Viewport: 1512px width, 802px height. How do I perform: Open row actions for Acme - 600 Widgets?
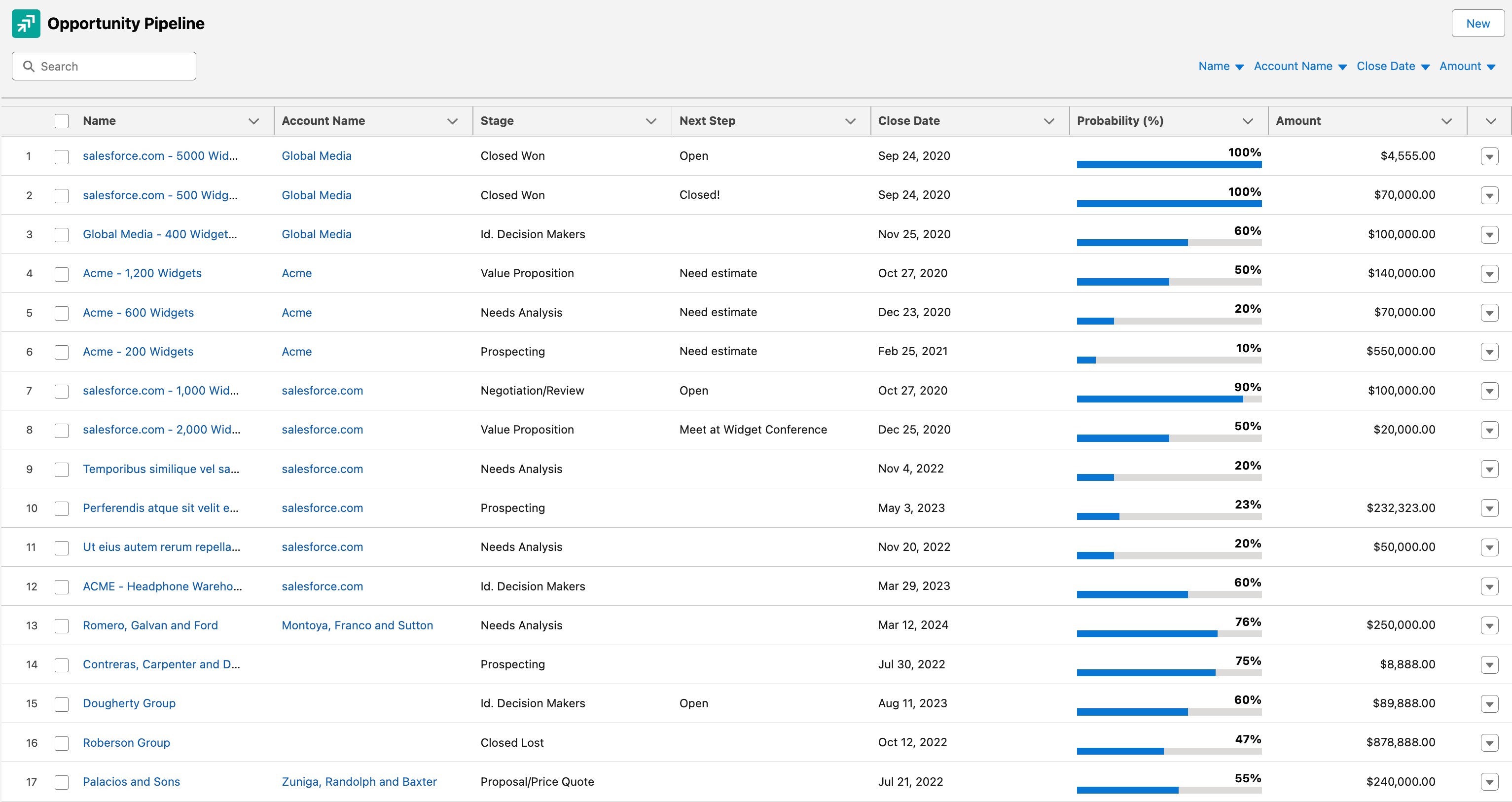[x=1489, y=312]
